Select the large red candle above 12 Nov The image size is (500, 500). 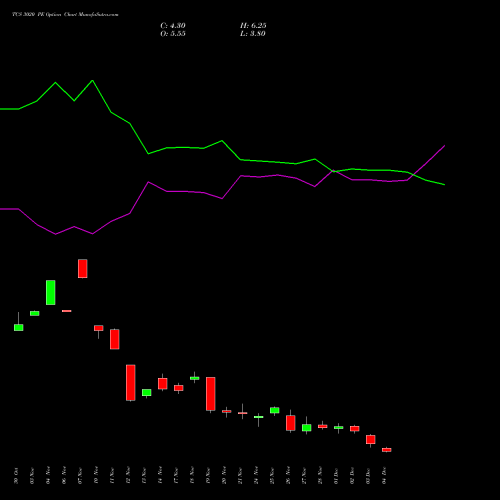[x=131, y=382]
